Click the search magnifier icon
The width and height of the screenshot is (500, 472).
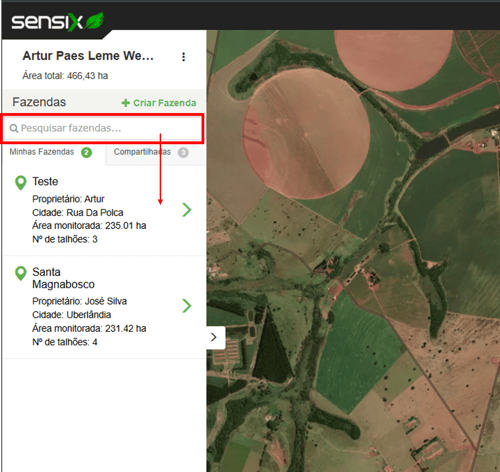(x=14, y=128)
